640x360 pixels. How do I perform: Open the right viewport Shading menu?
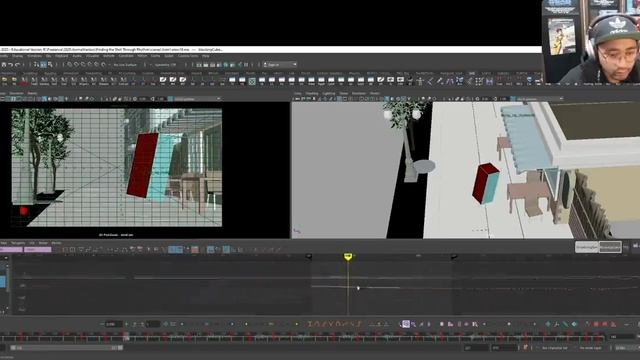click(x=312, y=93)
